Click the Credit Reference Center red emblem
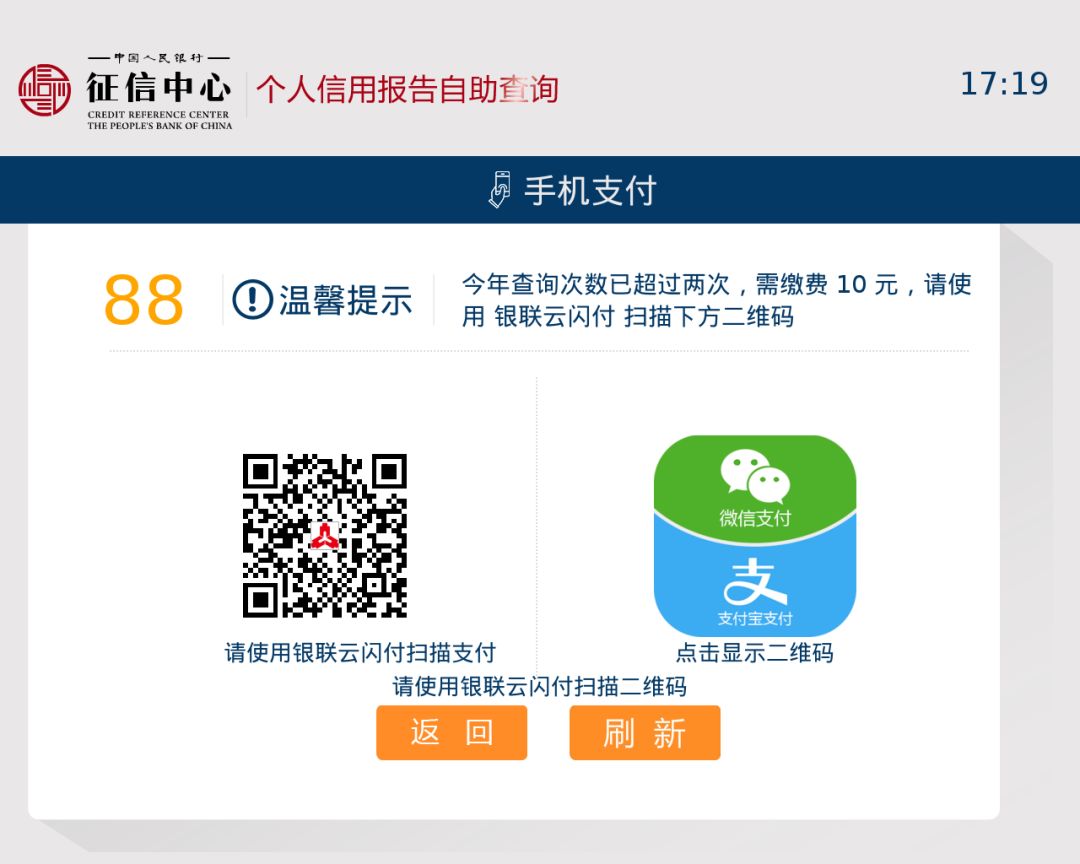Image resolution: width=1080 pixels, height=864 pixels. click(x=44, y=90)
